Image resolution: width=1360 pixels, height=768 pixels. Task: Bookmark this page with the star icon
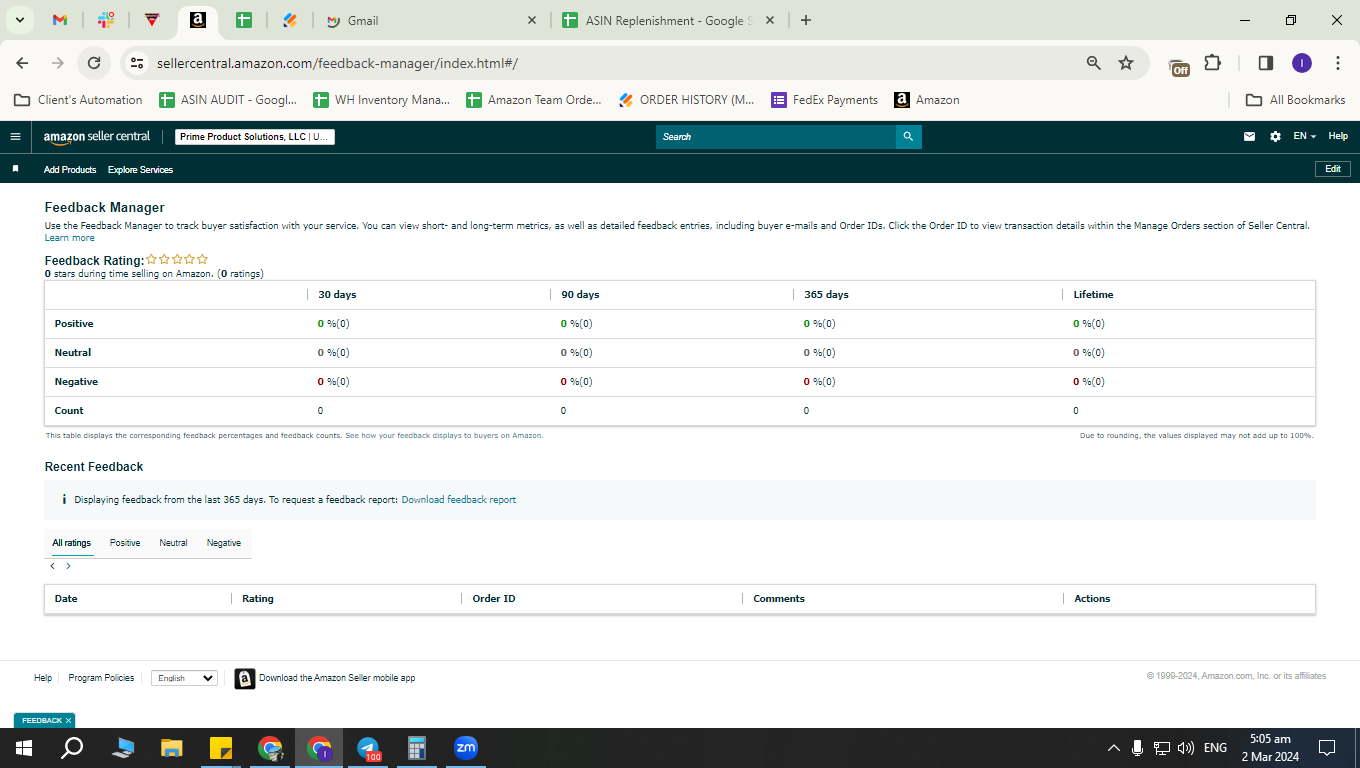coord(1126,63)
